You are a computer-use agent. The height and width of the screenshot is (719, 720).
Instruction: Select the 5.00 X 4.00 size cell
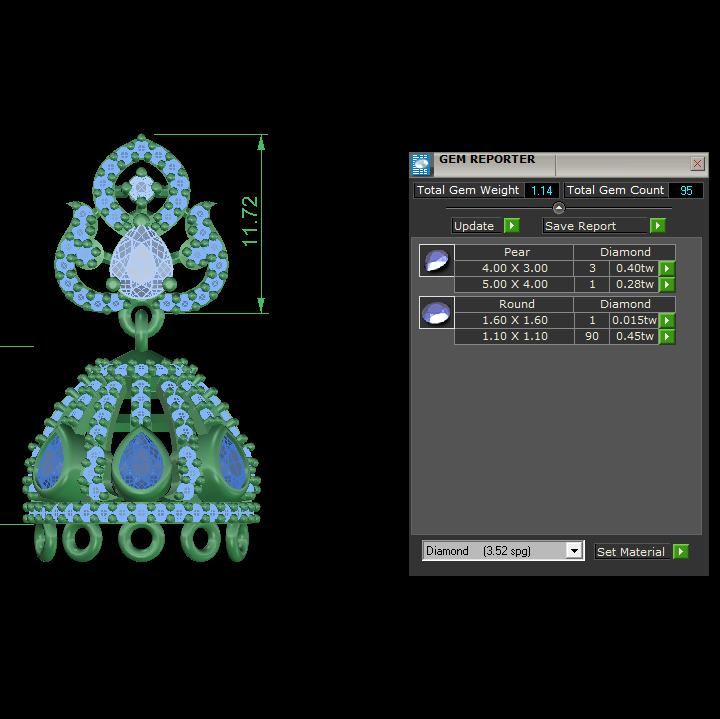(x=514, y=284)
